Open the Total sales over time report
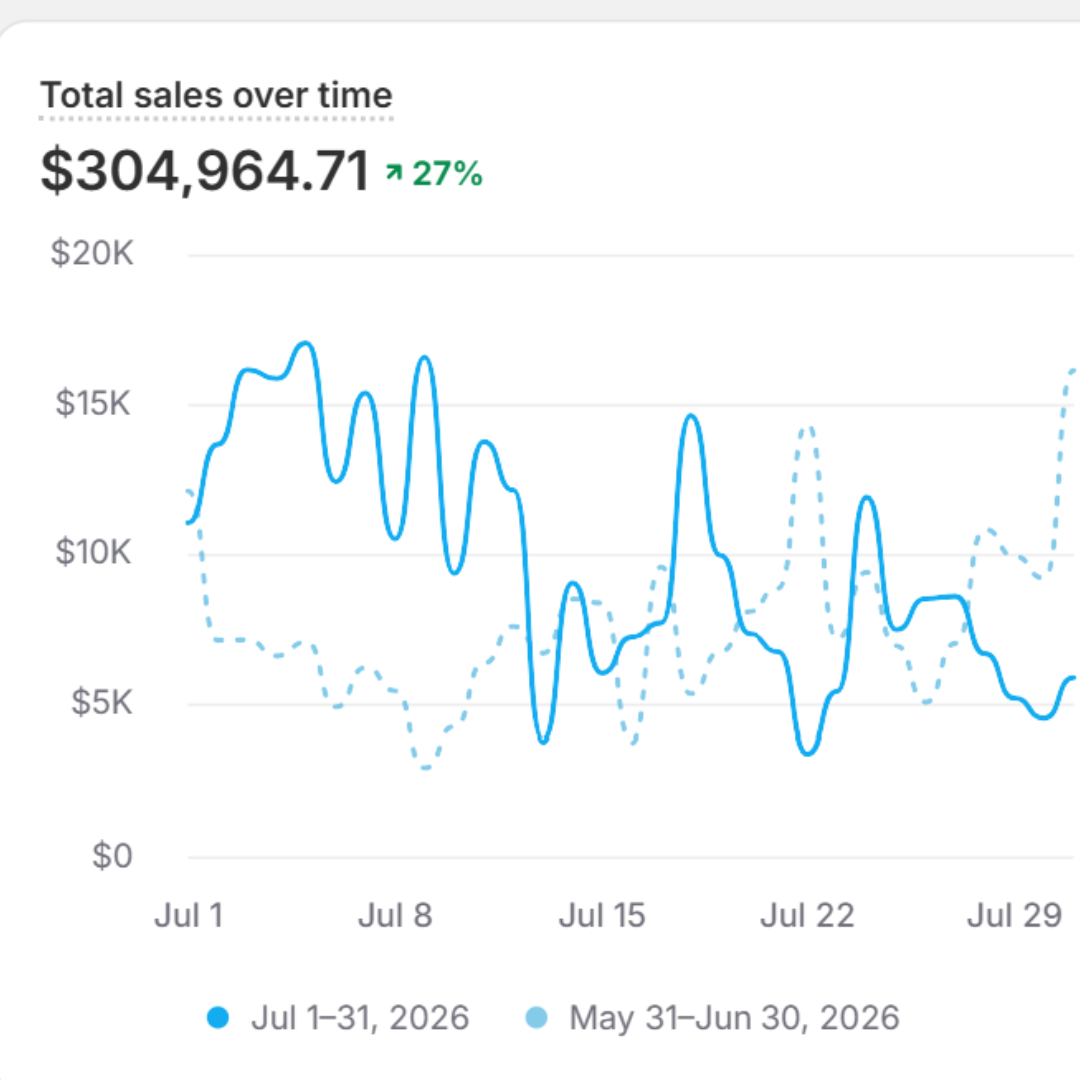 point(216,95)
